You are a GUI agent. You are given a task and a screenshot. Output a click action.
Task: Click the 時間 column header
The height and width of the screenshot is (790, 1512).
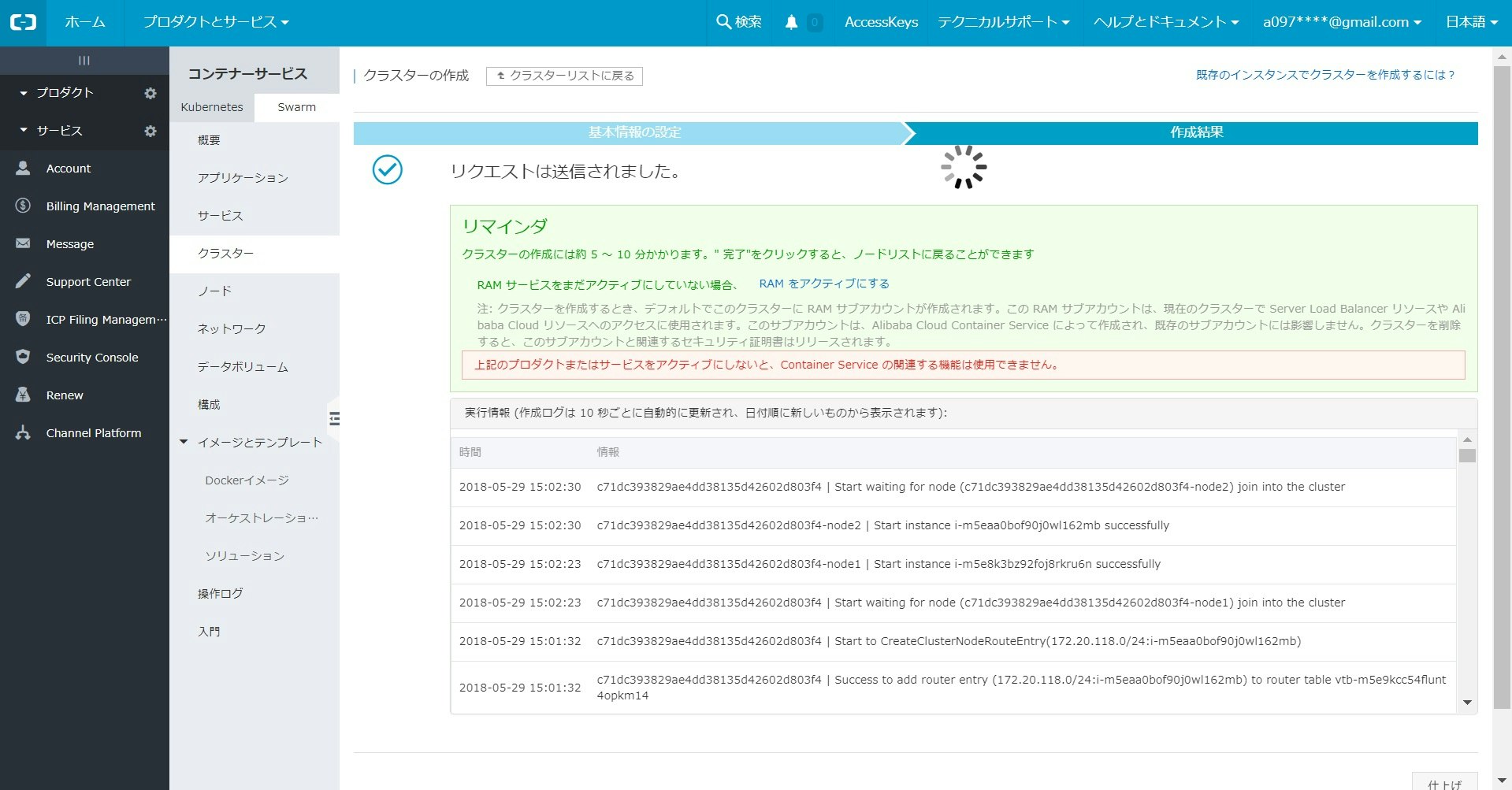click(470, 452)
